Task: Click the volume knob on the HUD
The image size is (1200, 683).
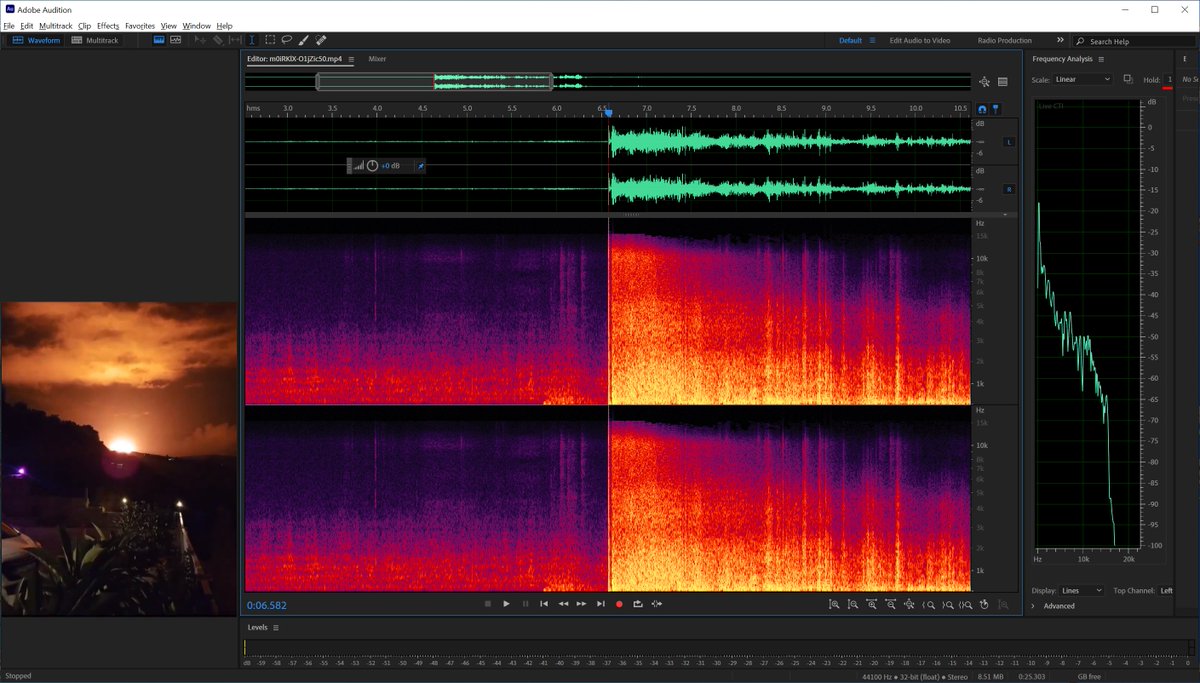Action: click(372, 165)
